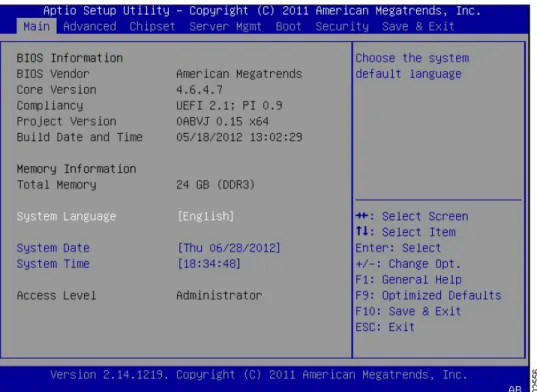Image resolution: width=537 pixels, height=392 pixels.
Task: Select the System Language option
Action: [66, 216]
